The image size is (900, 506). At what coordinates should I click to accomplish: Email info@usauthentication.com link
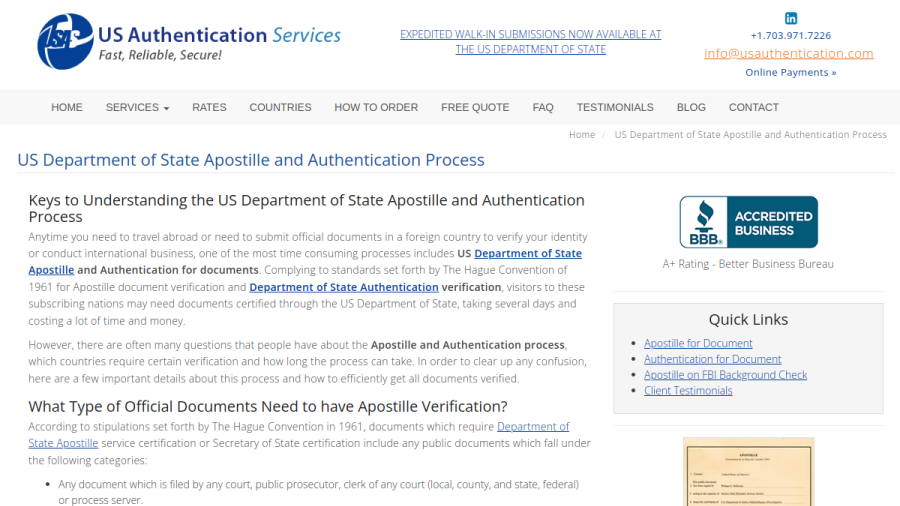point(789,53)
